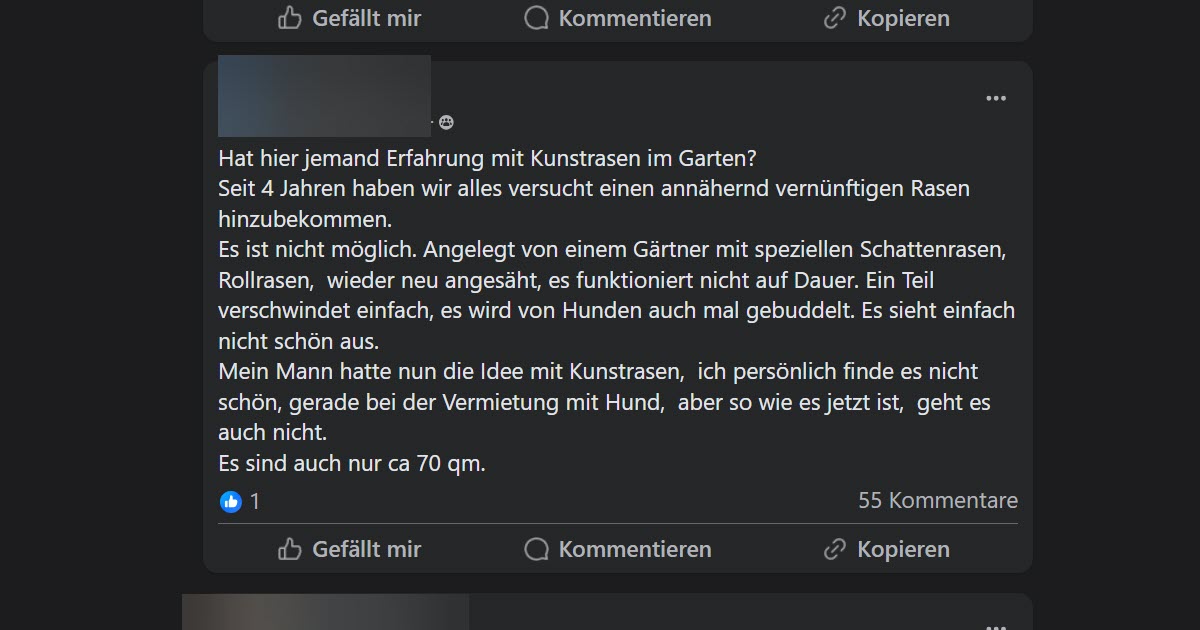Select 'Kommentieren' under the Kunstrasen post

[x=618, y=549]
